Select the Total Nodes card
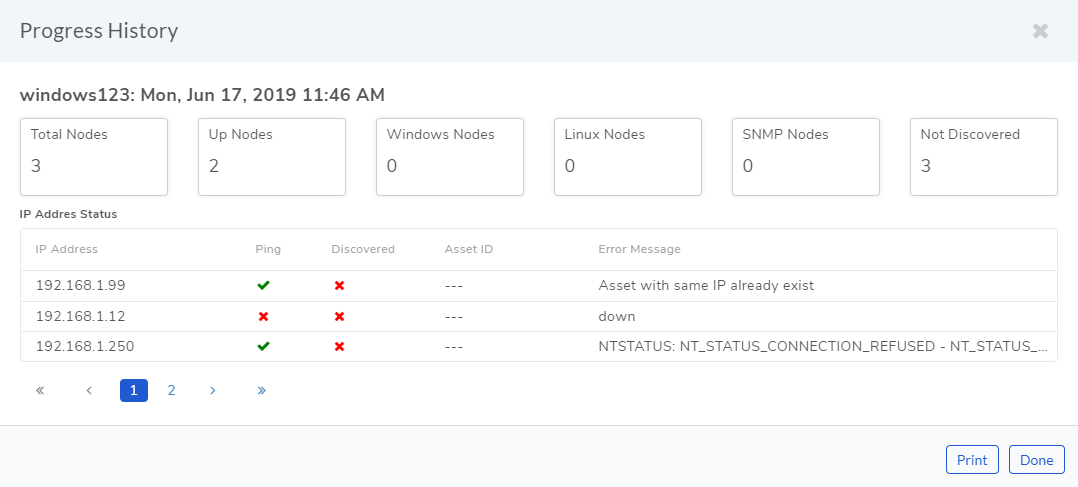 click(94, 157)
